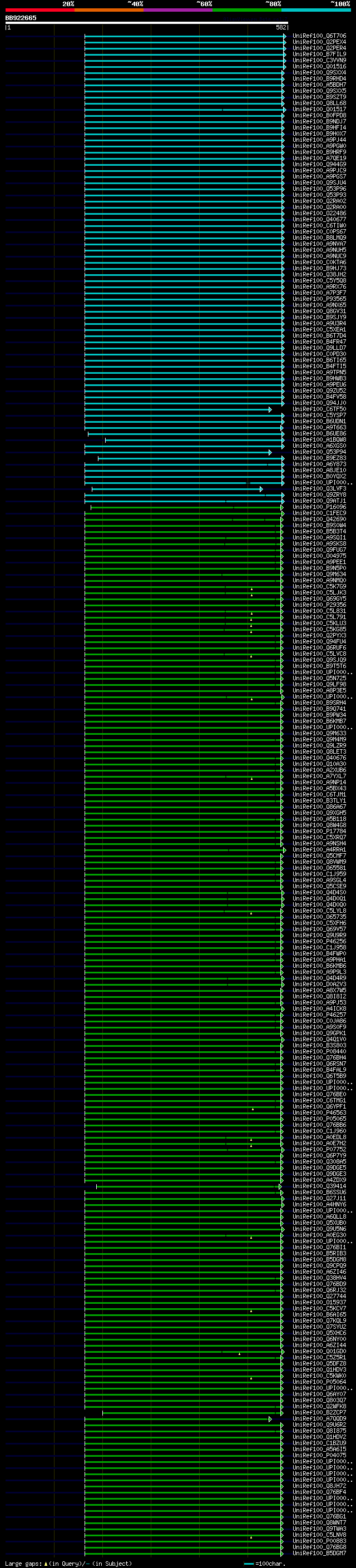Viewport: 356px width, 1568px height.
Task: Select the query name BB922665
Action: click(x=21, y=18)
